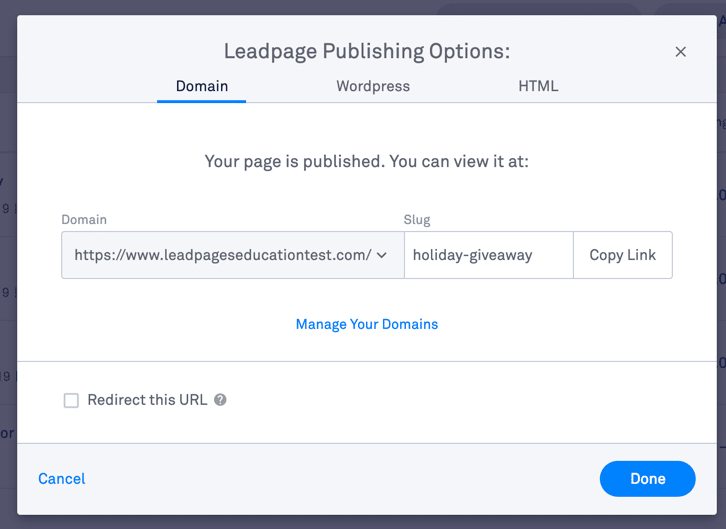Switch to the Domain tab

click(202, 86)
